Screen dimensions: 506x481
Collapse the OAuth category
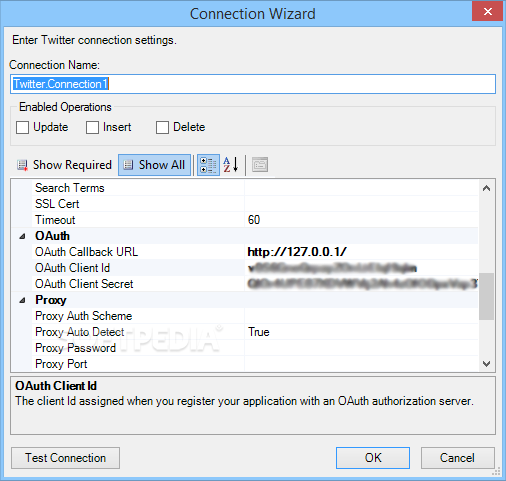coord(22,236)
